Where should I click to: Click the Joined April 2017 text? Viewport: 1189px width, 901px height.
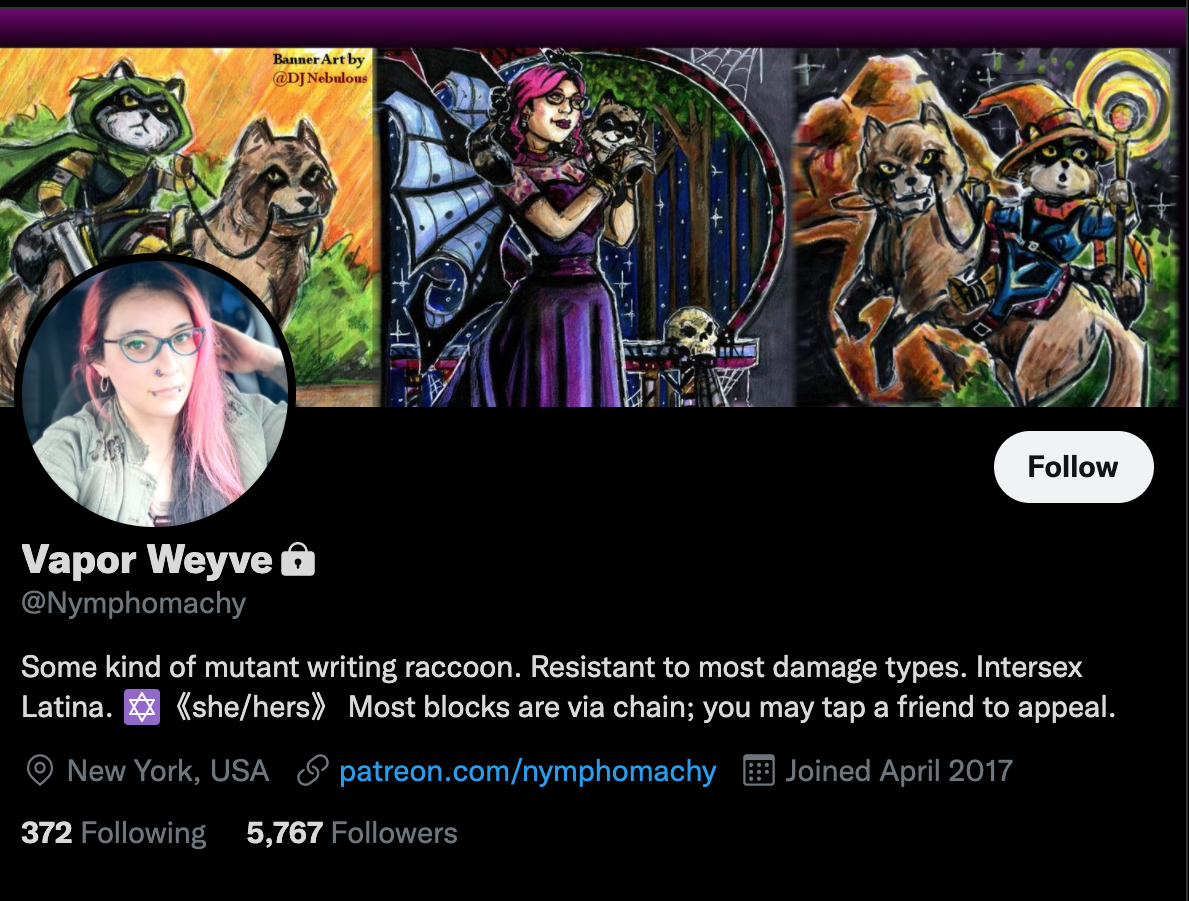point(899,771)
